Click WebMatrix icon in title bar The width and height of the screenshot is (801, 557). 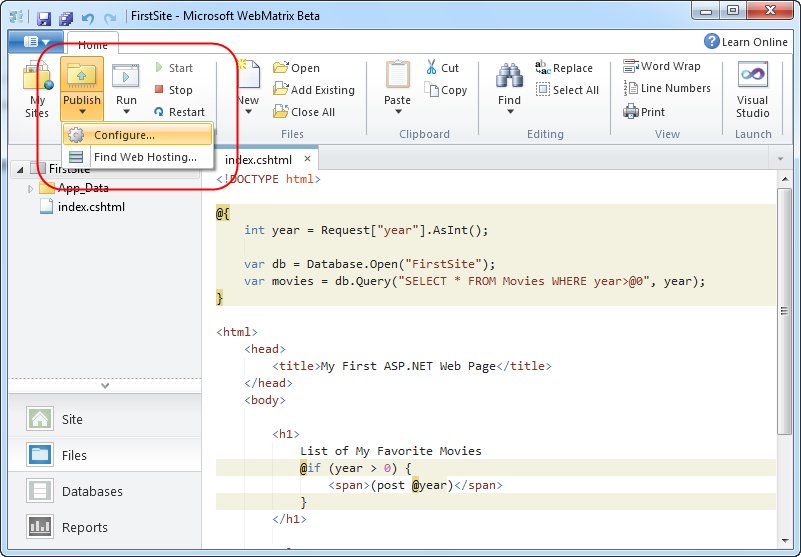17,17
